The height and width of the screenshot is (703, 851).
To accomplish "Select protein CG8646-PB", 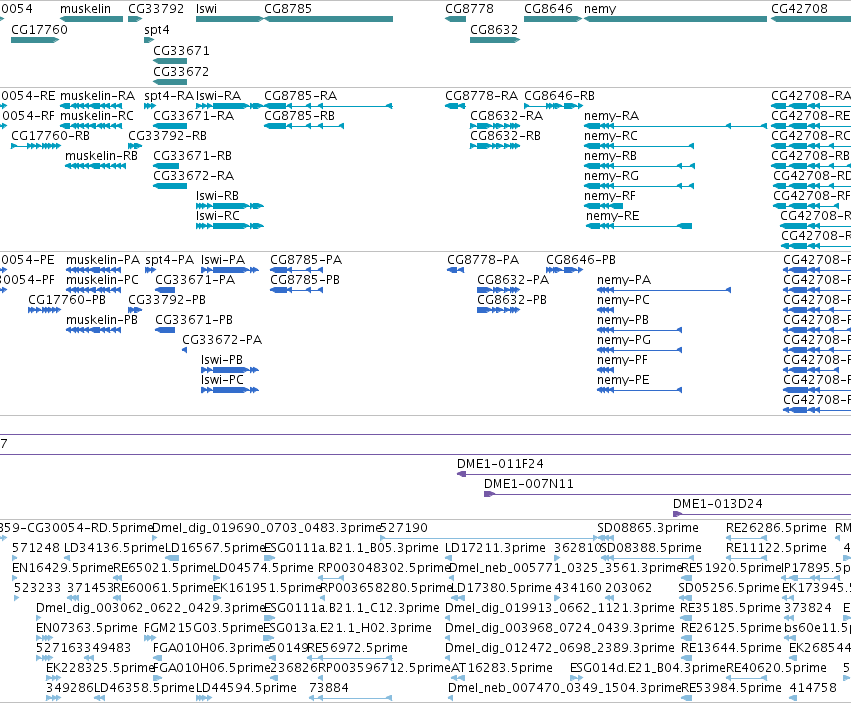I will click(x=564, y=270).
